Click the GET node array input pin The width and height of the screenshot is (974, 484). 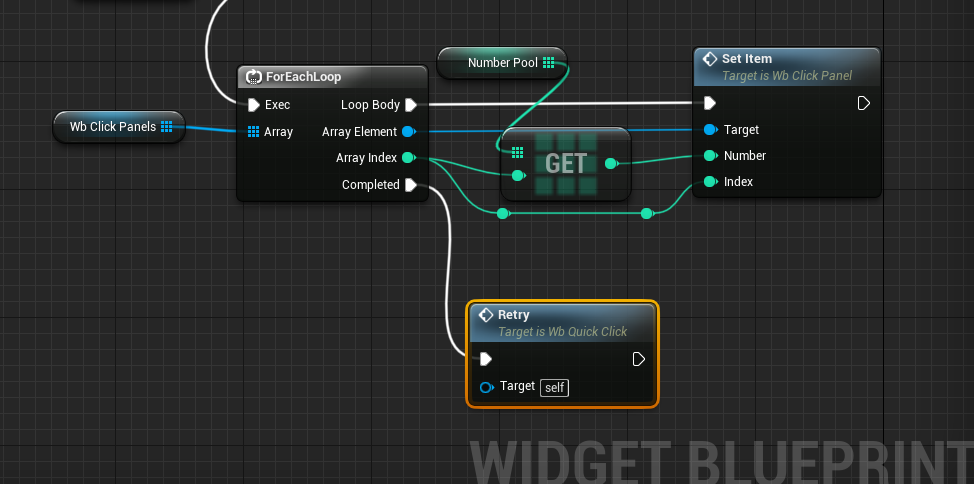pyautogui.click(x=517, y=152)
